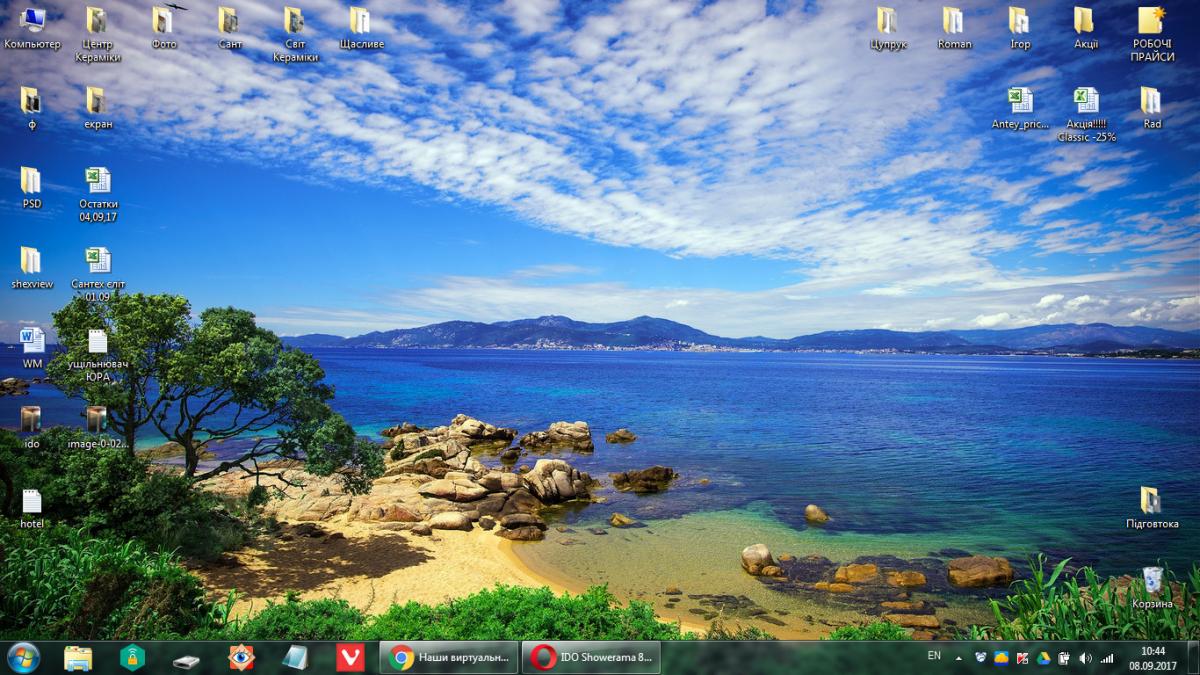Launch Vivaldi browser from the taskbar
The width and height of the screenshot is (1200, 675).
click(x=350, y=657)
